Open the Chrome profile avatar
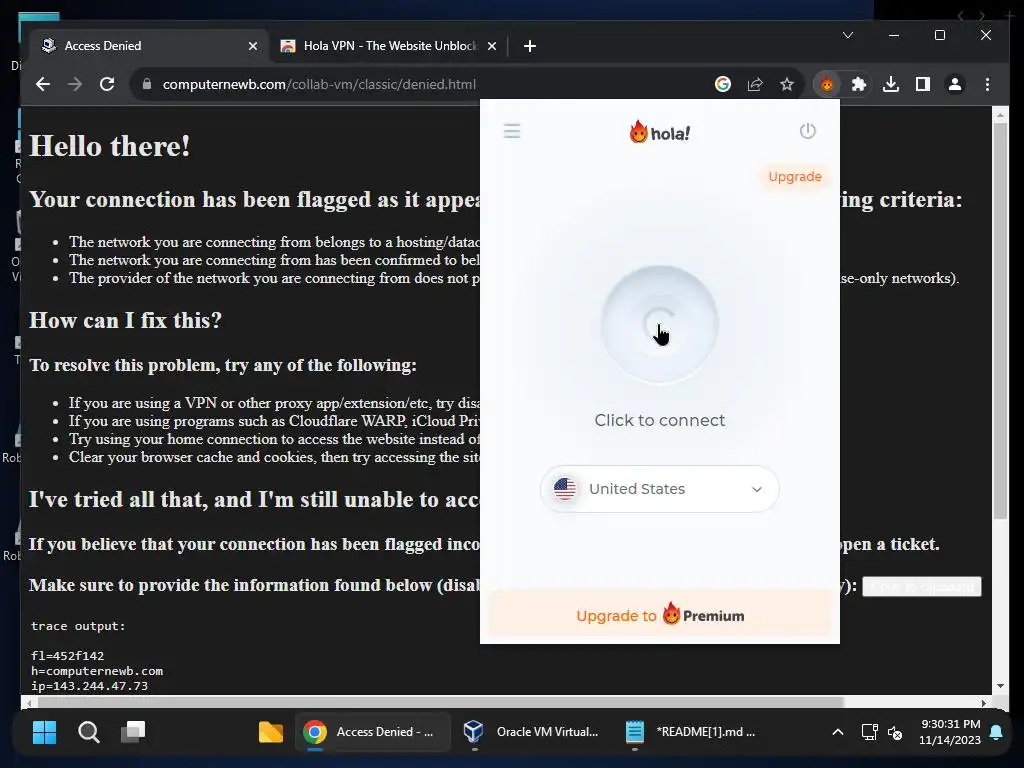Screen dimensions: 1024x768 pos(955,84)
